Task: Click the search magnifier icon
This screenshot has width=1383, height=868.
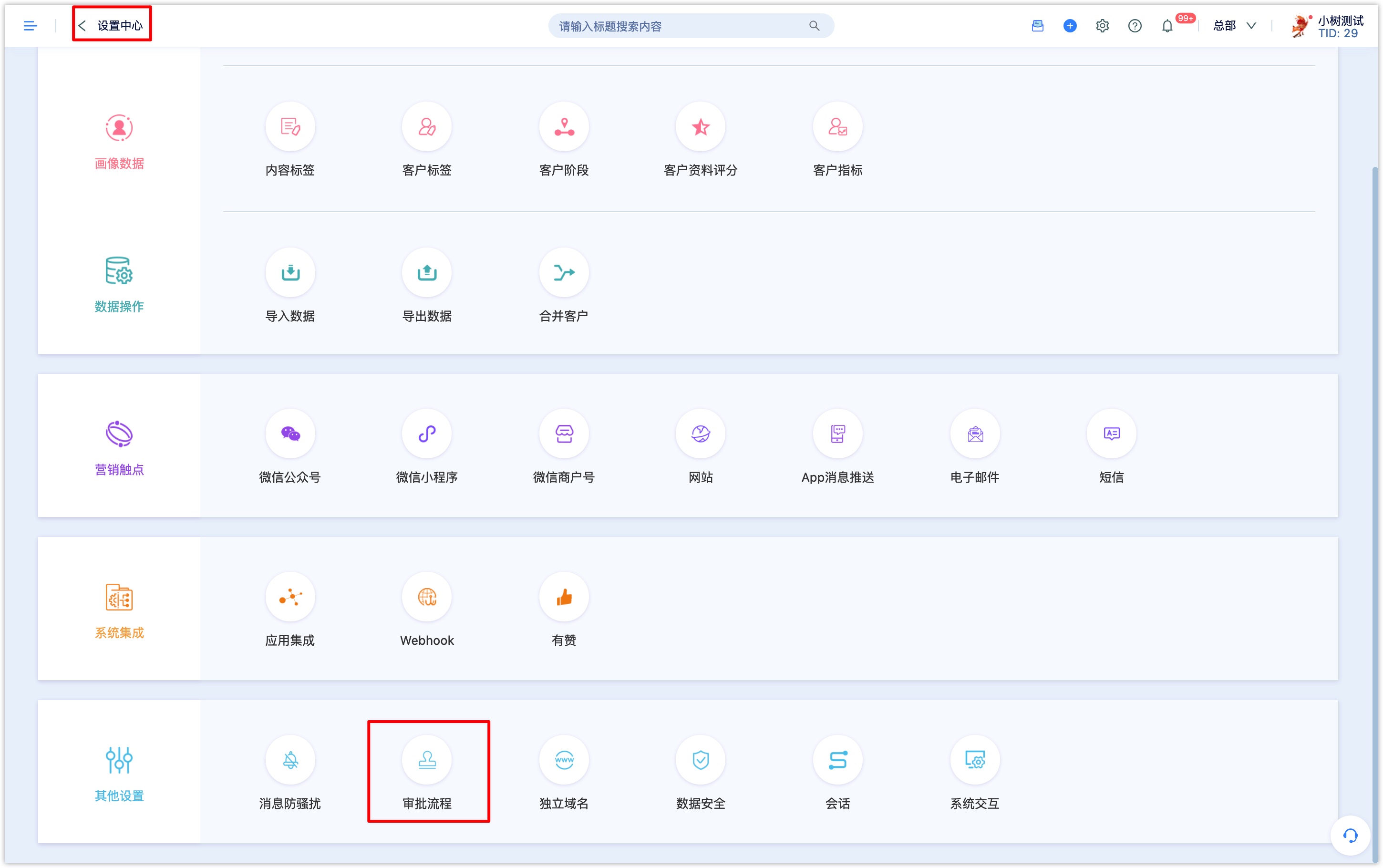Action: 815,26
